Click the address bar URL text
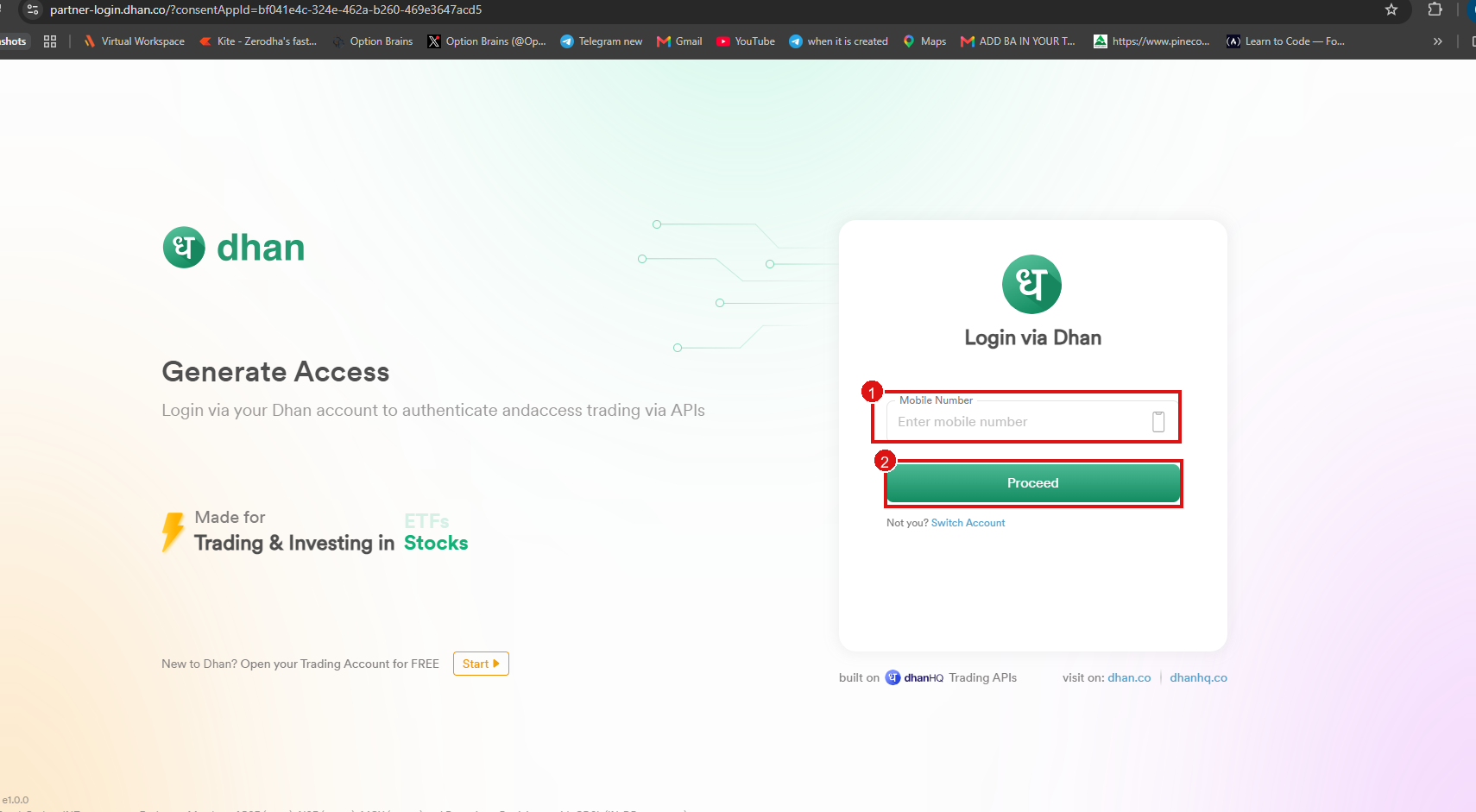 point(266,9)
